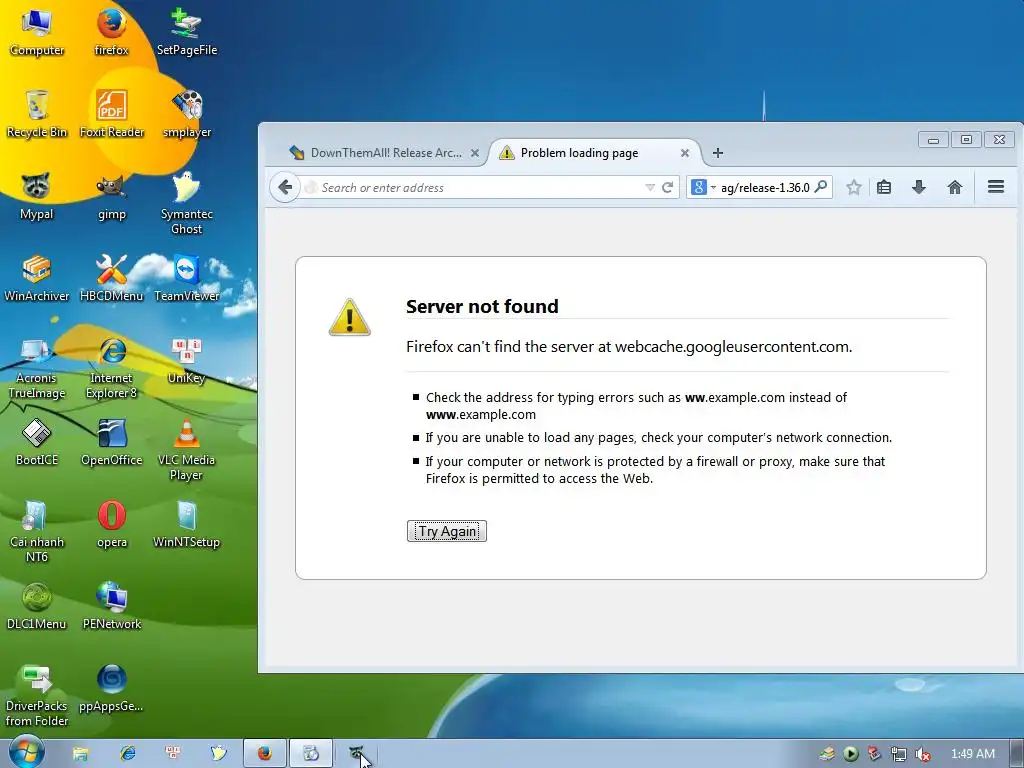Click the green play tray icon
The image size is (1024, 768).
click(x=850, y=754)
